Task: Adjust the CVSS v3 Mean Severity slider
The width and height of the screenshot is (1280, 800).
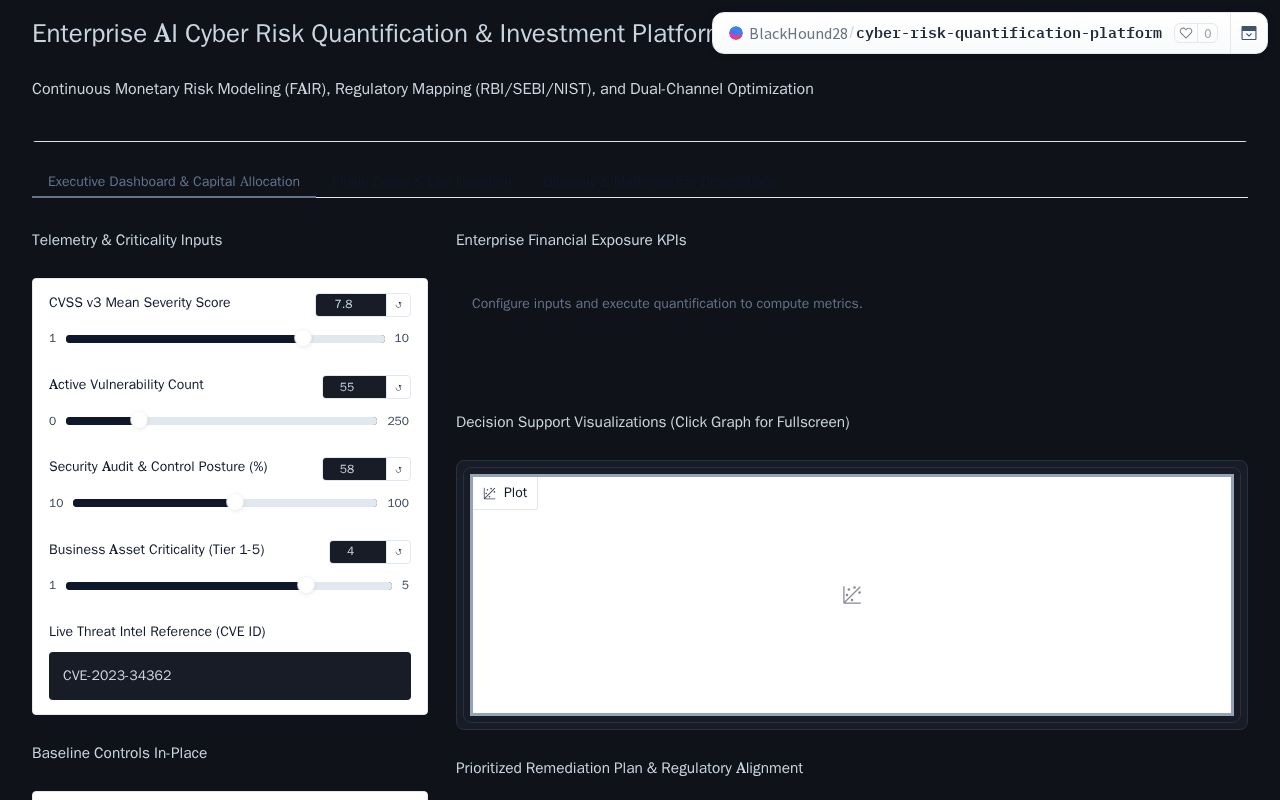Action: [x=225, y=339]
